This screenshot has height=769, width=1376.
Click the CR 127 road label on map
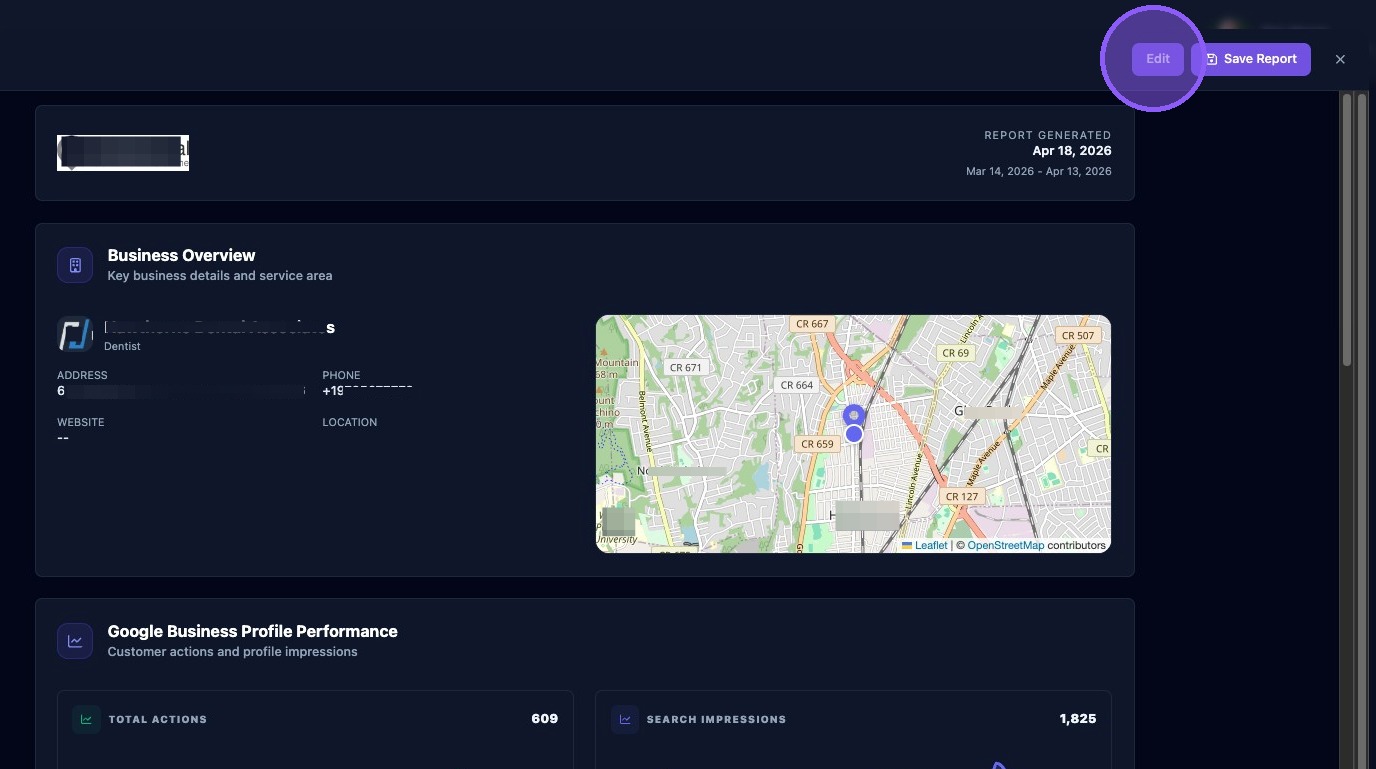coord(962,496)
